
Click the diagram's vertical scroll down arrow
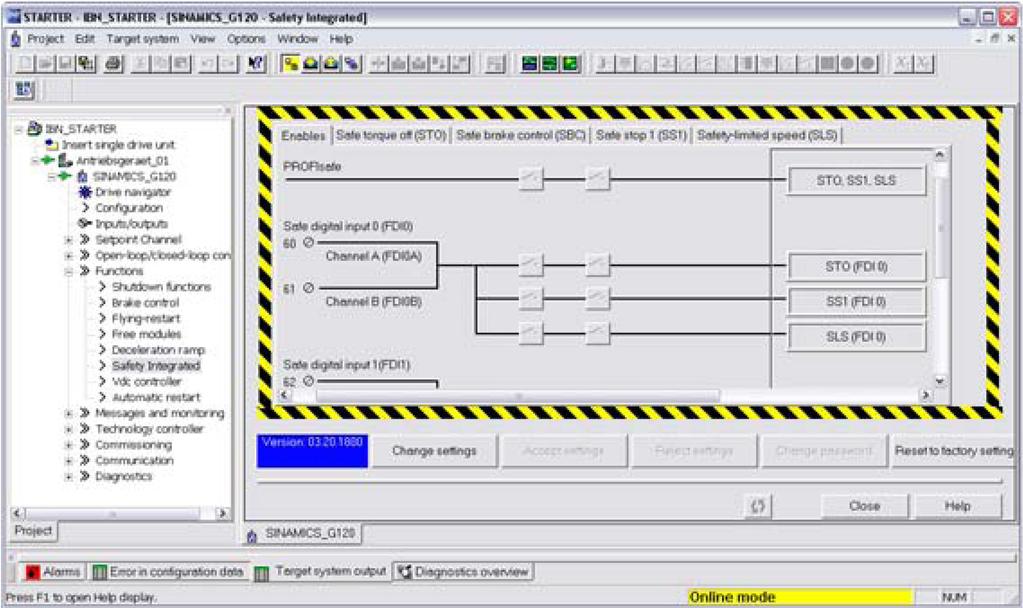(939, 381)
